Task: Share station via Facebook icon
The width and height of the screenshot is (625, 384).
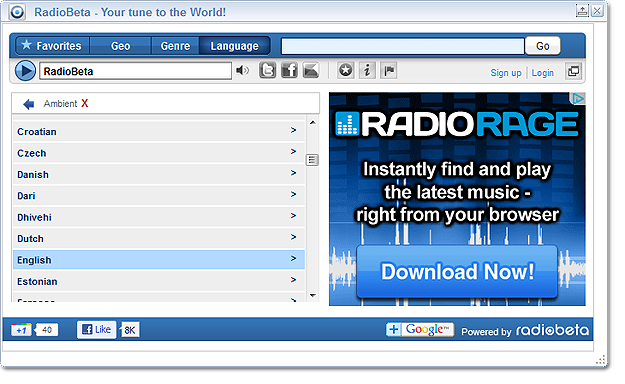Action: click(x=289, y=71)
